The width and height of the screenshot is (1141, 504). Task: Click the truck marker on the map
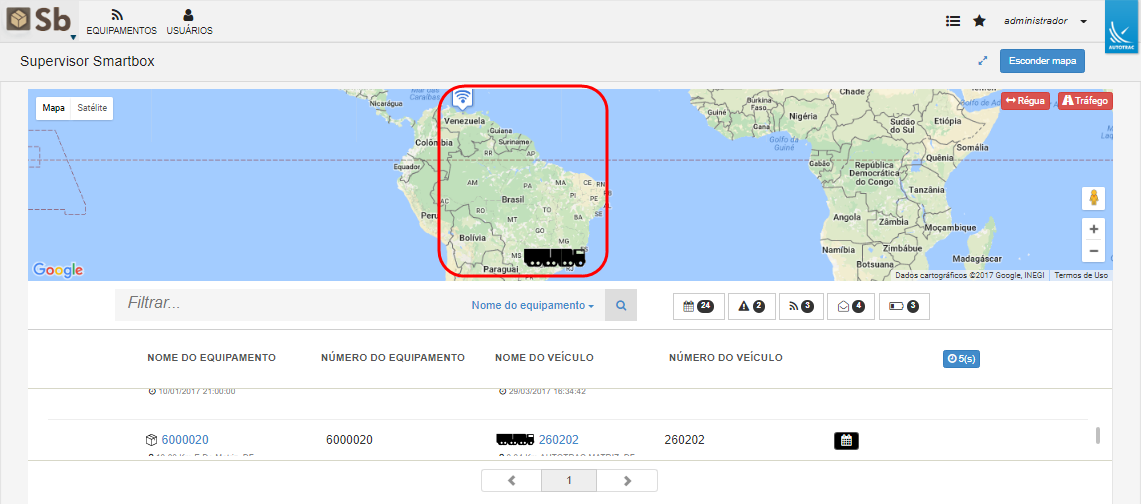[554, 257]
